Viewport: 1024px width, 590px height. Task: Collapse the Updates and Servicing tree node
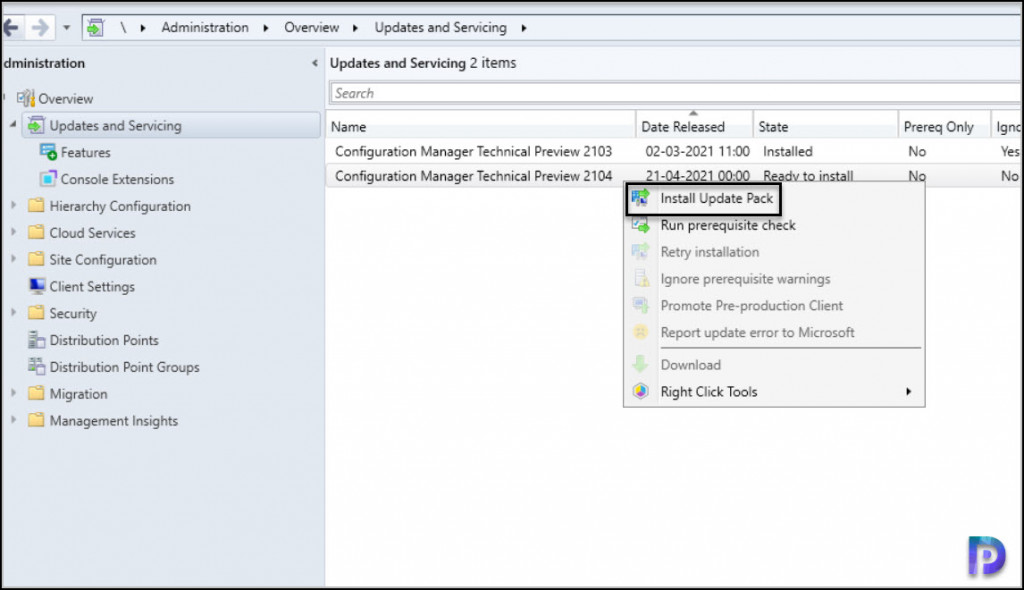tap(13, 124)
